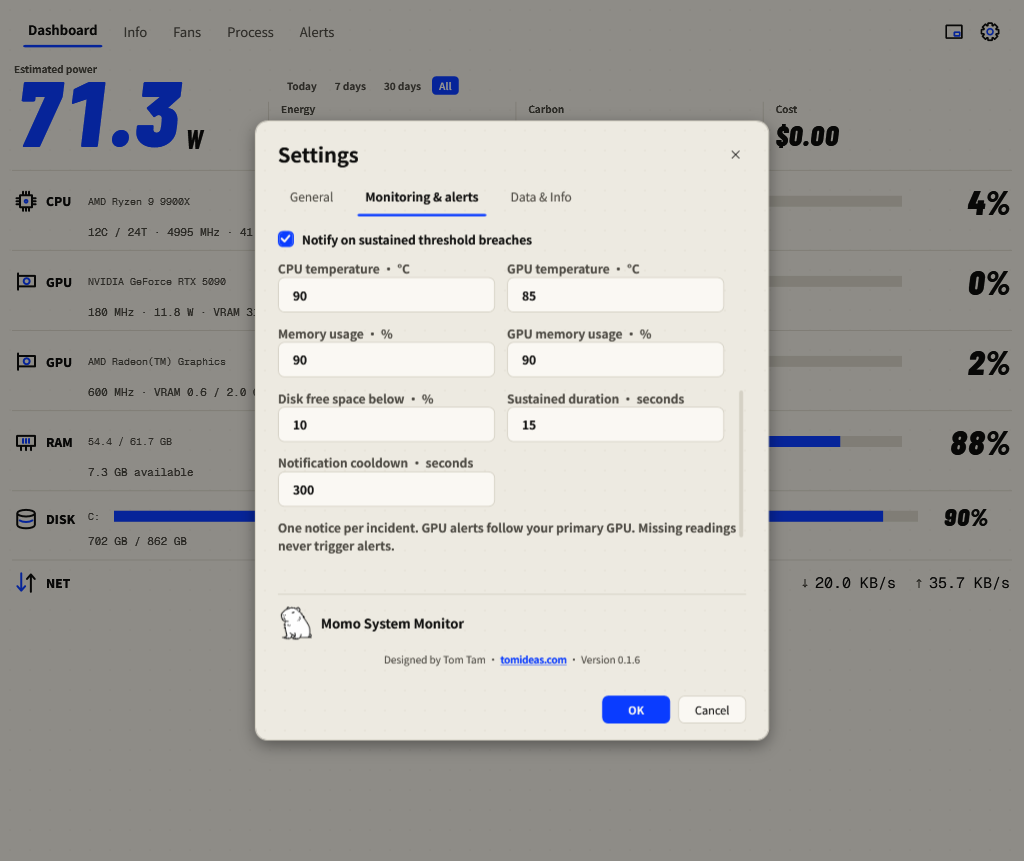Click the 71.3 W power reading

pos(112,116)
